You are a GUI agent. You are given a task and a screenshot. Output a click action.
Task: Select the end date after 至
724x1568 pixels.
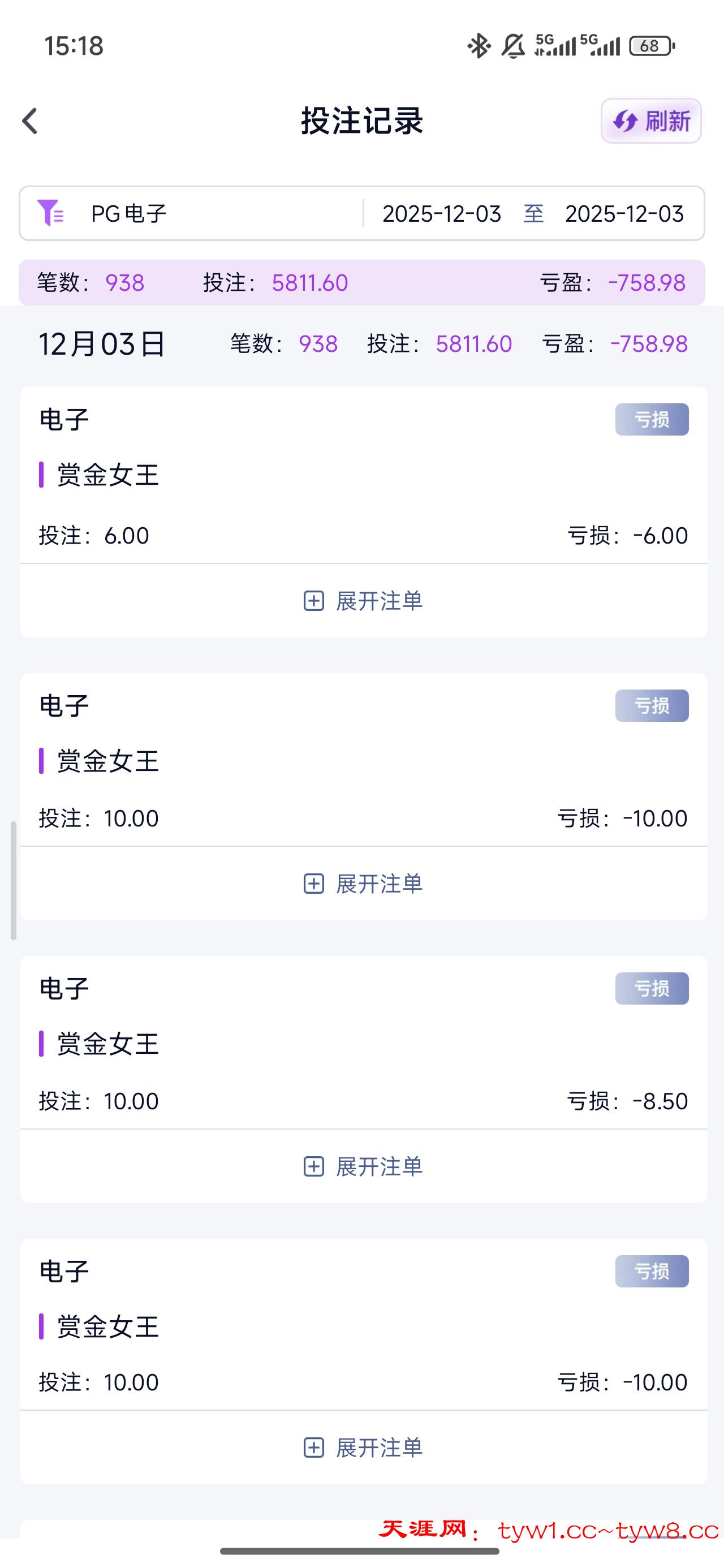[x=624, y=214]
